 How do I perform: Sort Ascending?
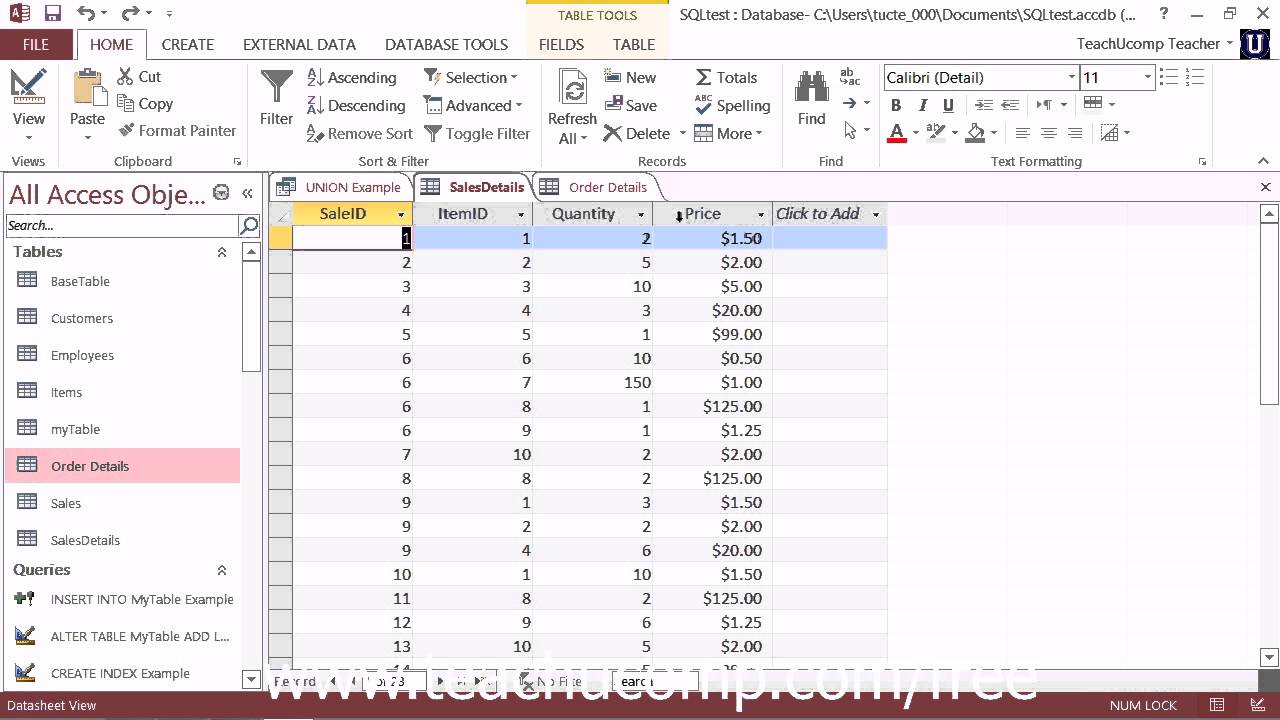(x=351, y=78)
